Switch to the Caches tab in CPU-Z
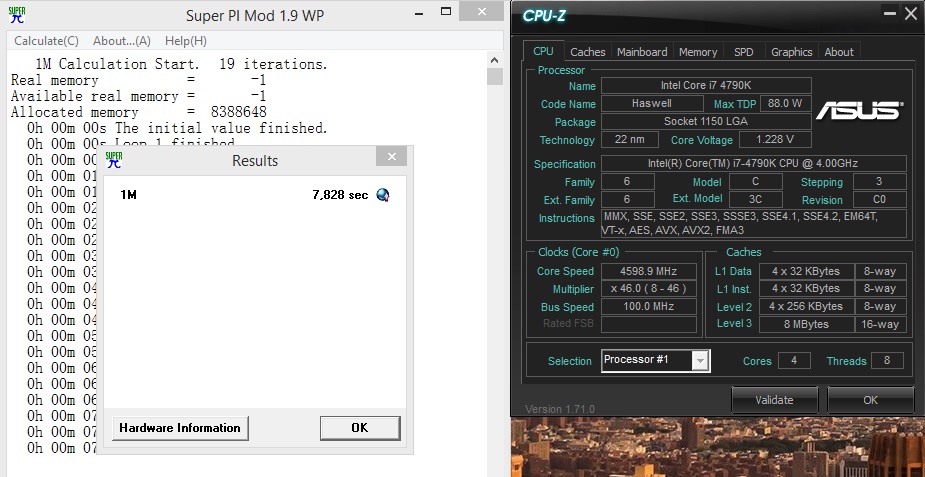 tap(588, 52)
